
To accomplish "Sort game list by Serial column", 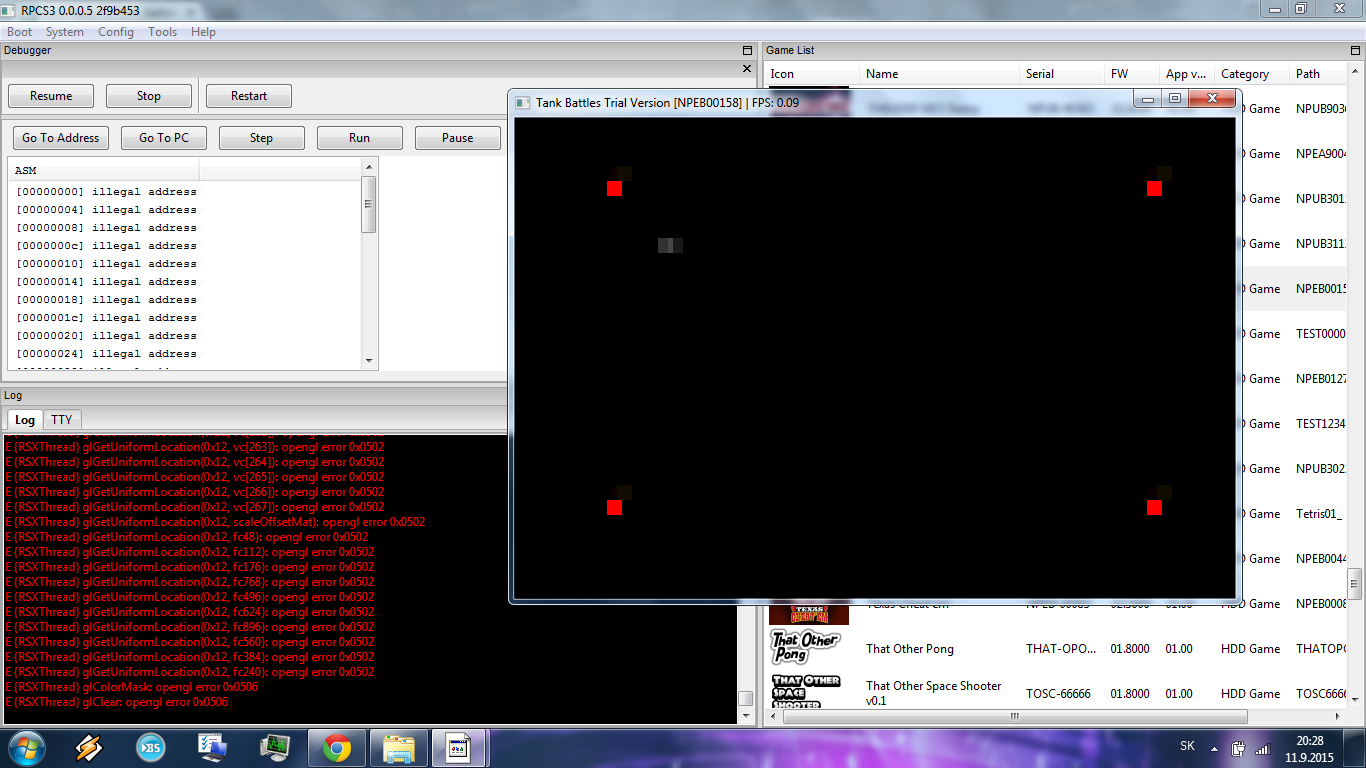I will (x=1040, y=74).
